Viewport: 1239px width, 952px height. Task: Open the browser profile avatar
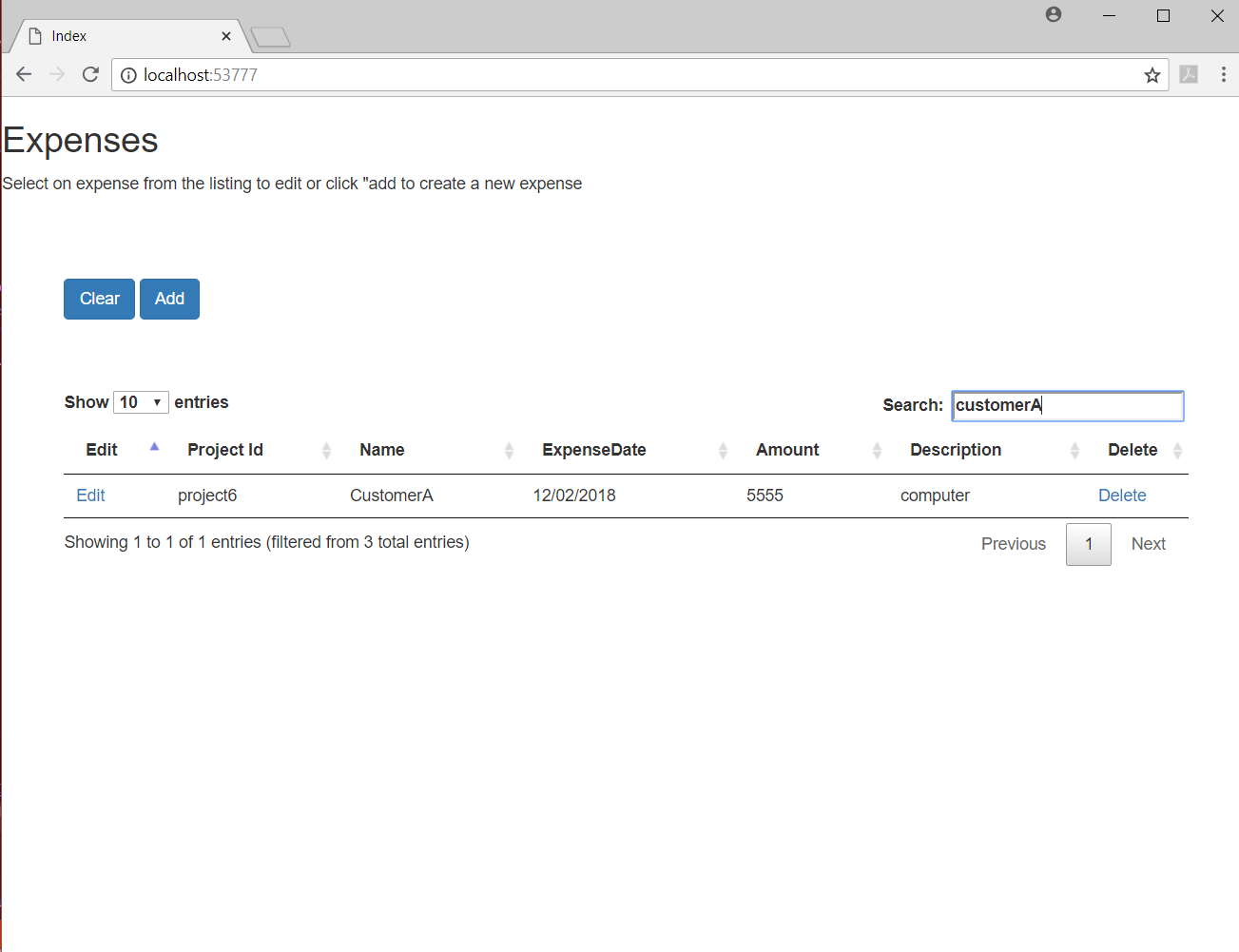[x=1053, y=15]
